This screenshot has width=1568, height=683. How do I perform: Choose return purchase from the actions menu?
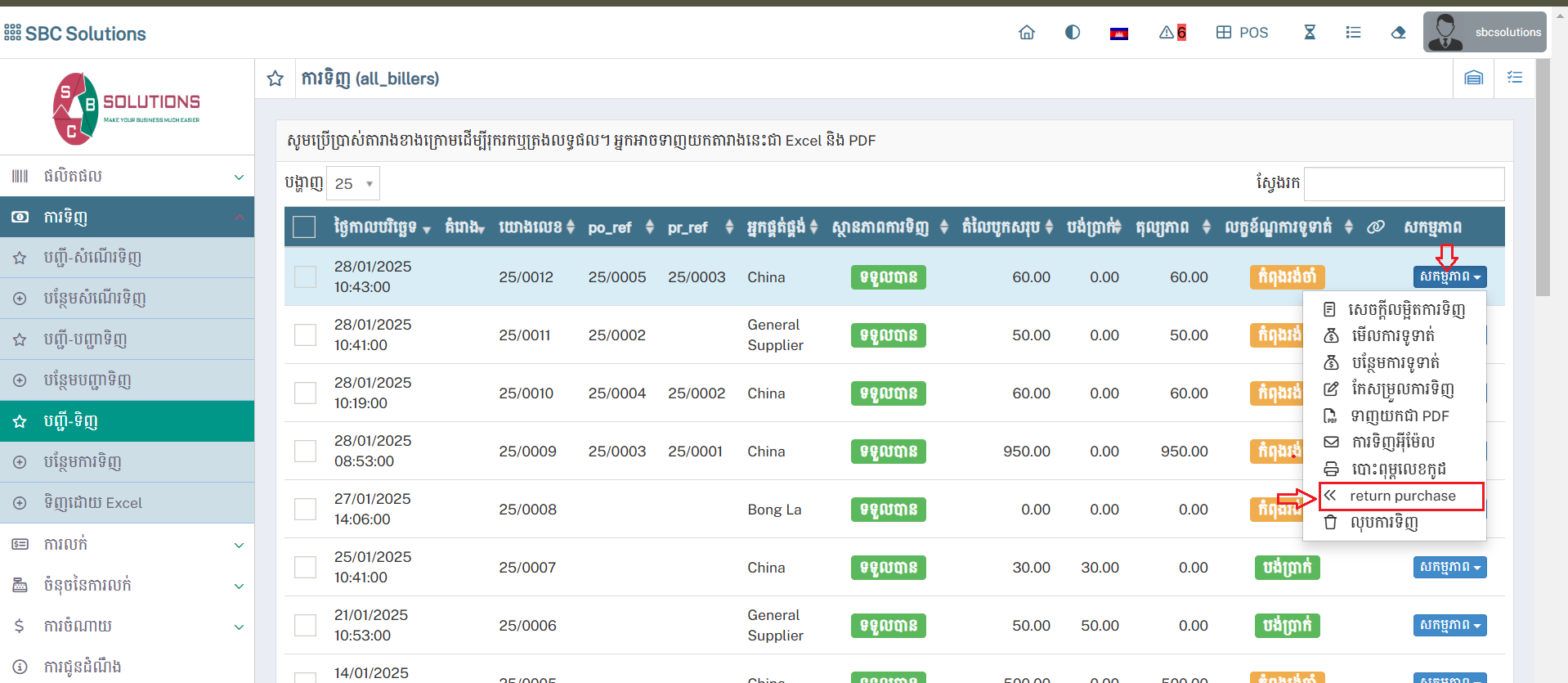click(x=1402, y=496)
